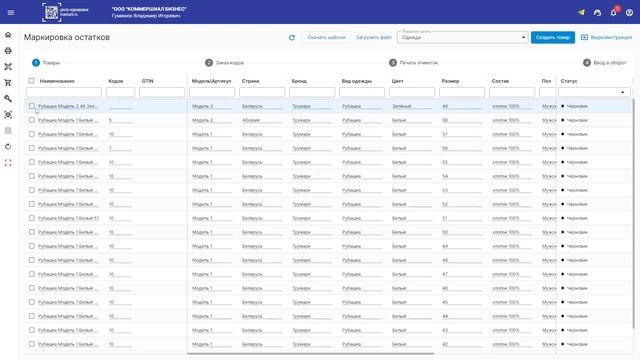This screenshot has height=360, width=640.
Task: Open the printer sidebar section
Action: [8, 51]
